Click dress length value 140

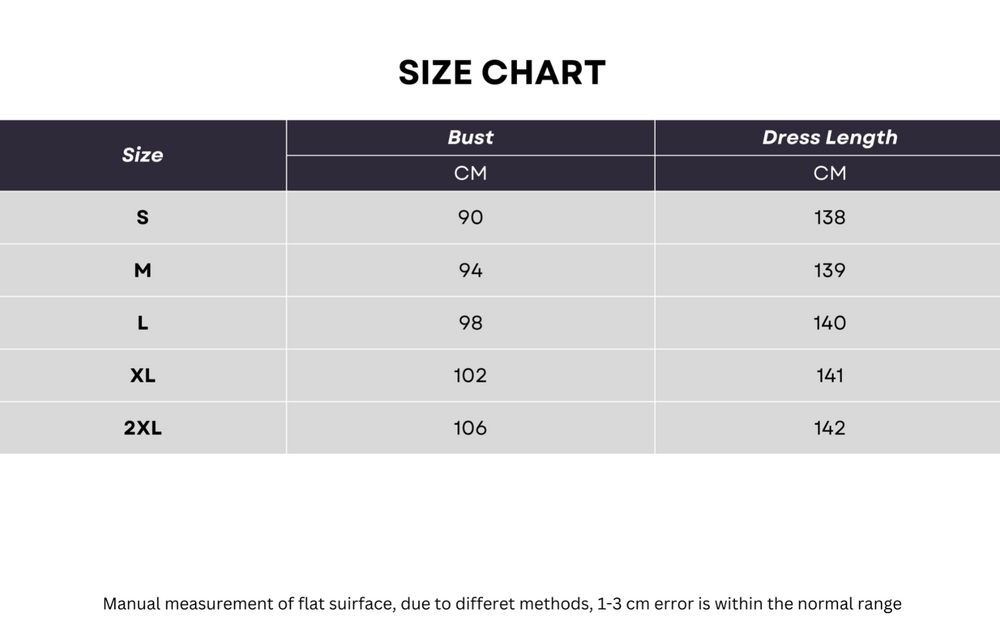[830, 323]
